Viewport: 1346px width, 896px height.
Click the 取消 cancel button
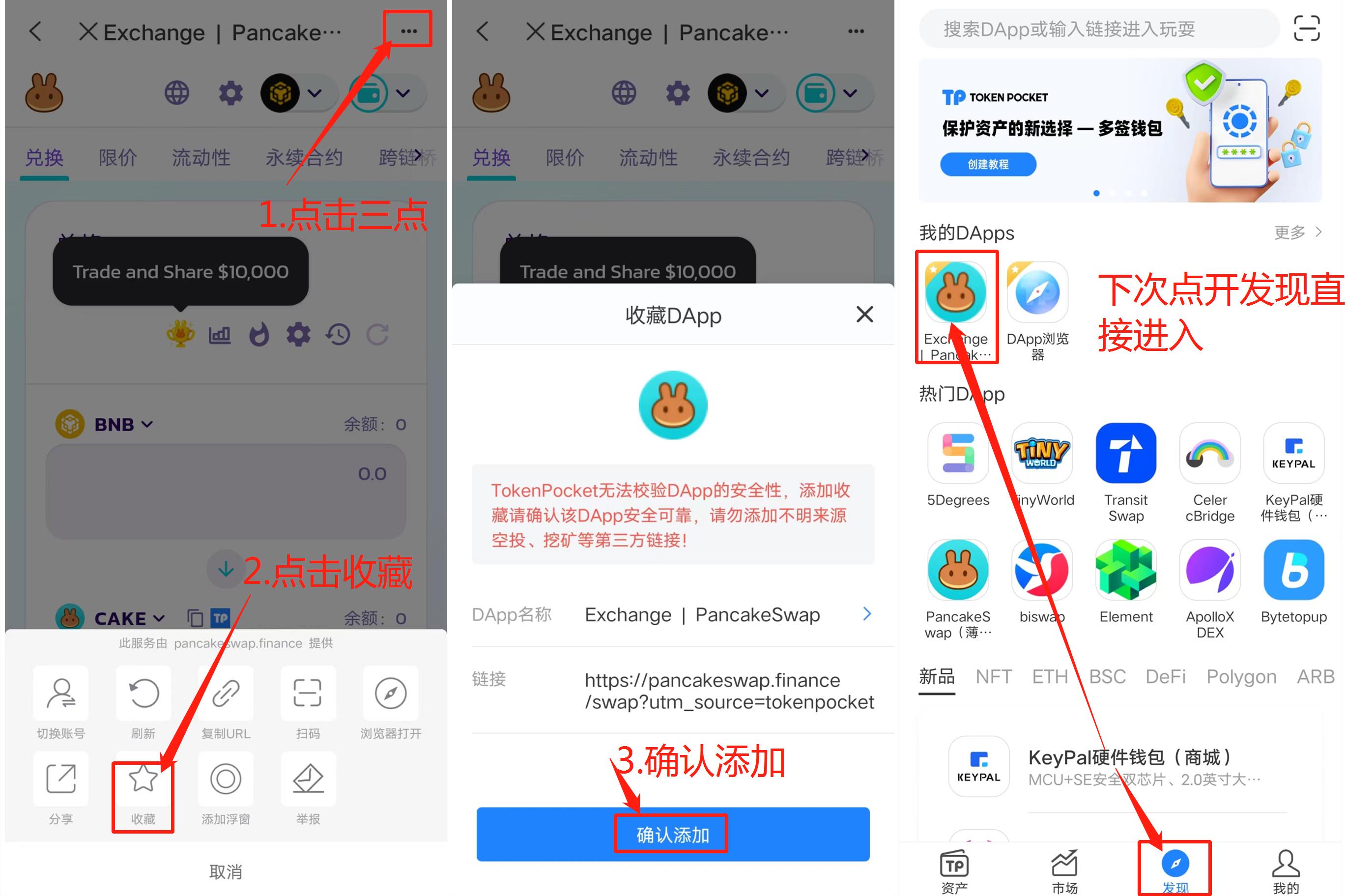tap(224, 868)
